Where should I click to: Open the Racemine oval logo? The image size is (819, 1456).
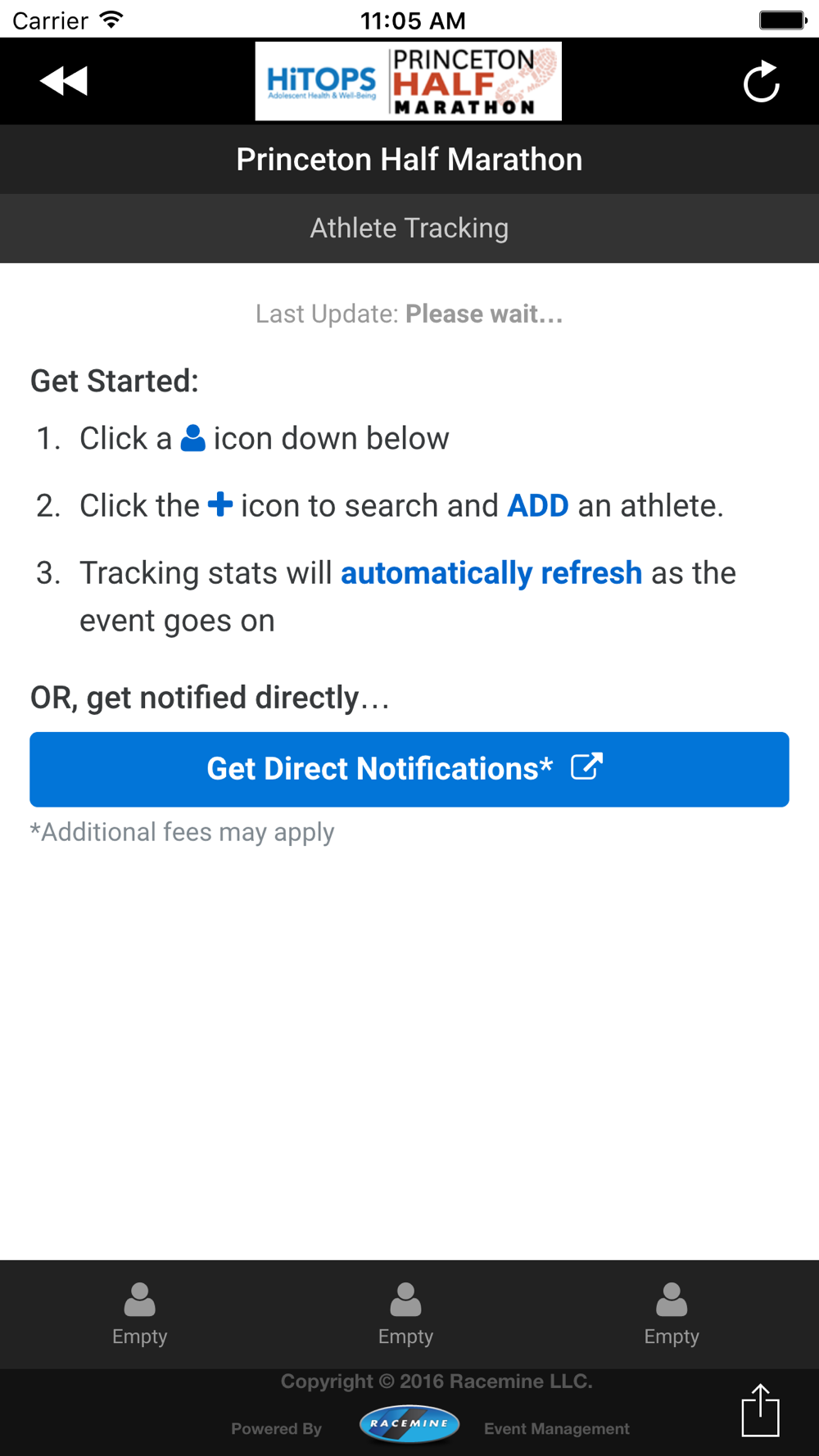(409, 1424)
